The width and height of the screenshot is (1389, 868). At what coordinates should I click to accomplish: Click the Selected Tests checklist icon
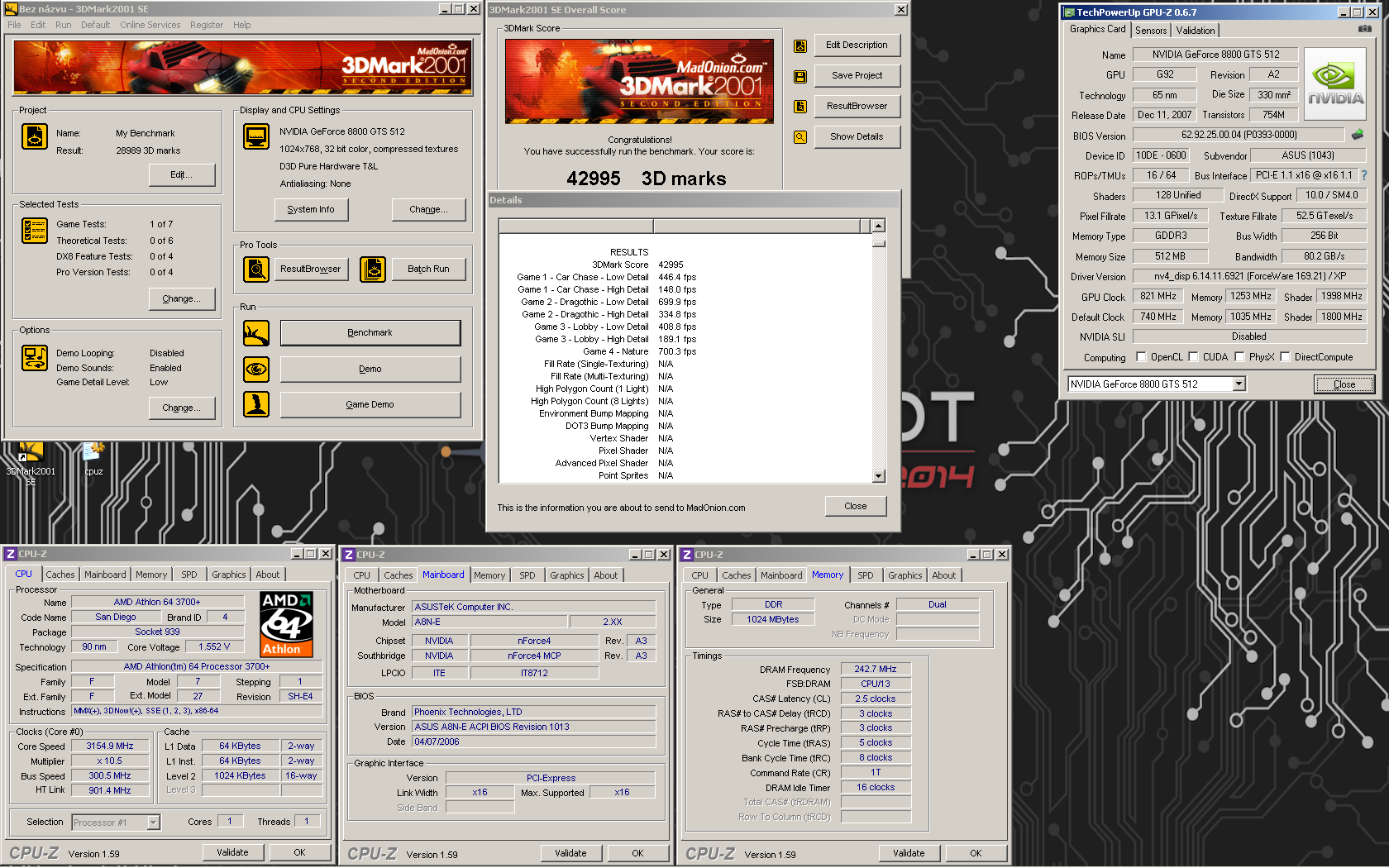click(x=35, y=231)
